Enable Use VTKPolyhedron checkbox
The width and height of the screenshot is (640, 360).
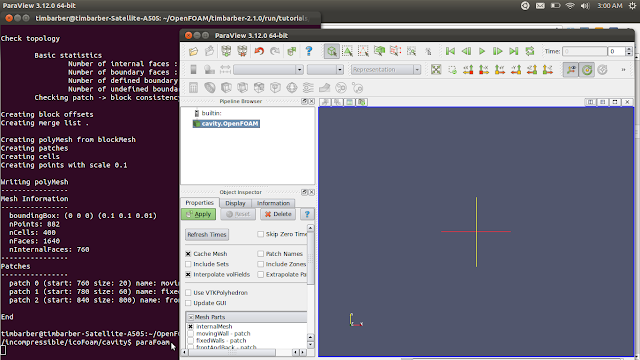[188, 293]
